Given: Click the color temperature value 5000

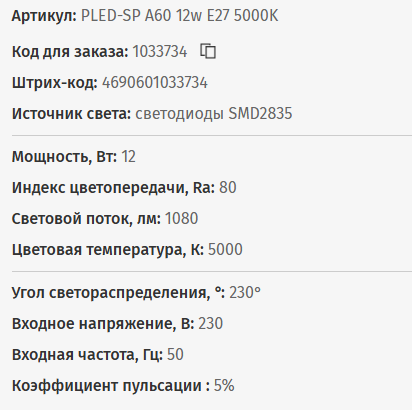Looking at the screenshot, I should [225, 249].
